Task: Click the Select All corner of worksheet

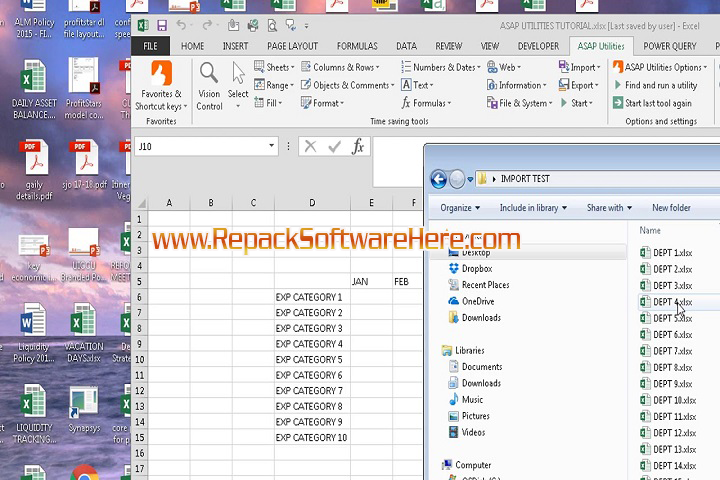Action: pos(141,203)
